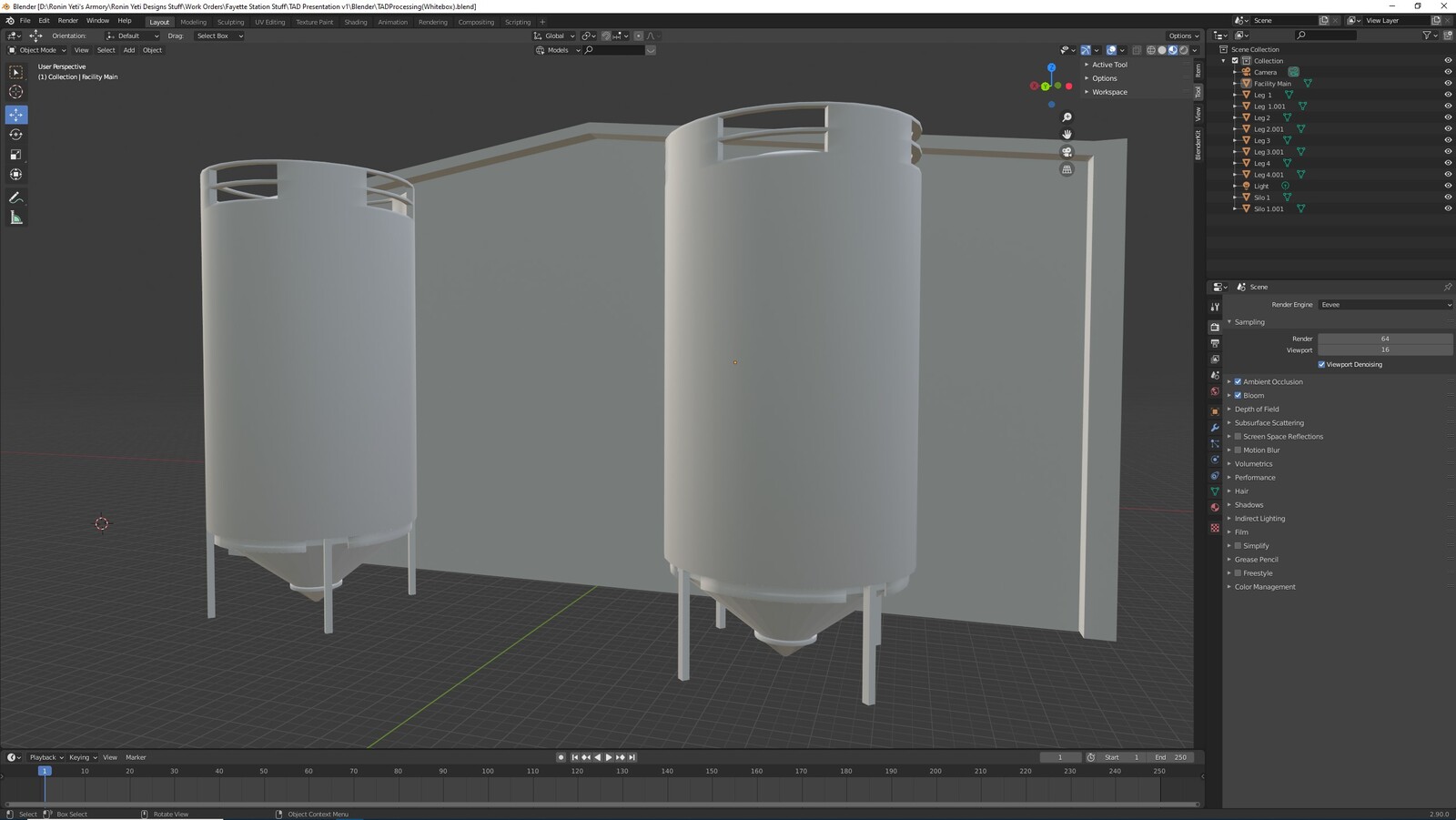Screen dimensions: 1456x820
Task: Toggle X-ray mode icon
Action: (x=1137, y=50)
